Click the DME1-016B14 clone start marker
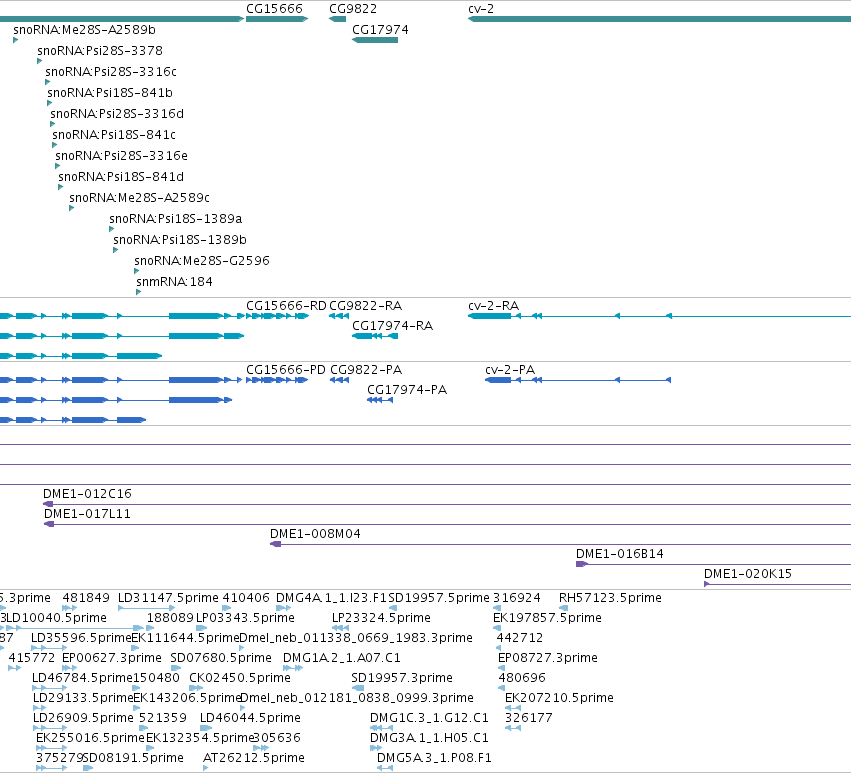 click(x=582, y=564)
